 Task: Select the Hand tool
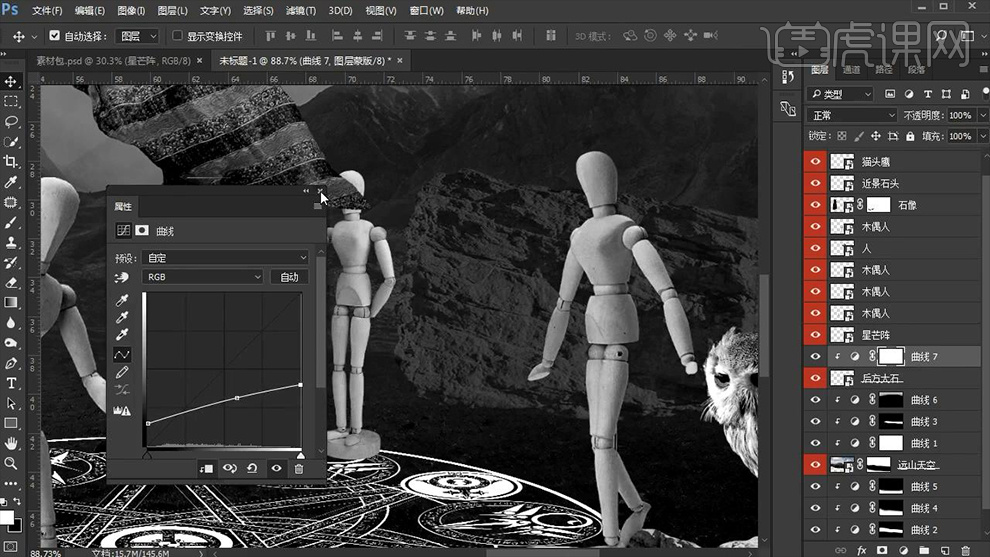(x=11, y=443)
